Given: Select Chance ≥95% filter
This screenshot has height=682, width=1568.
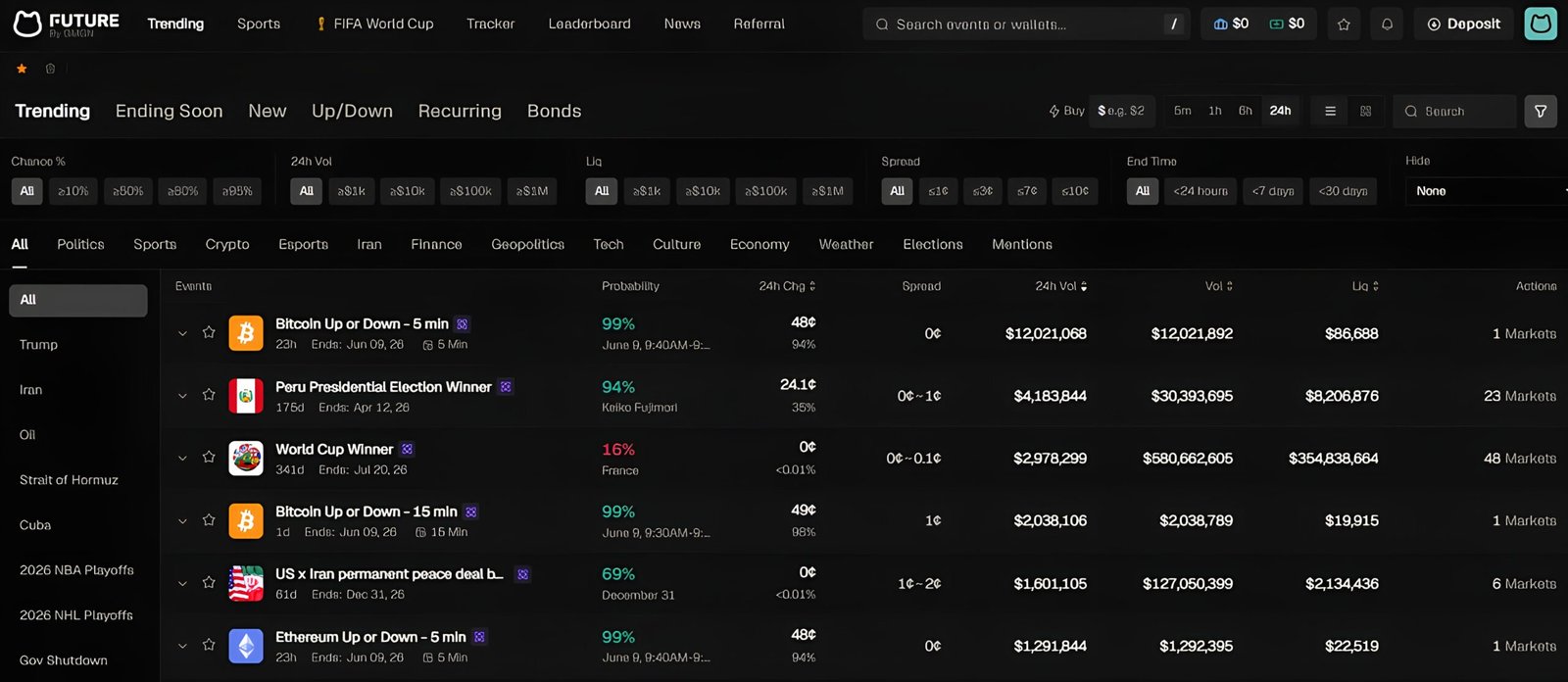Looking at the screenshot, I should (x=238, y=191).
